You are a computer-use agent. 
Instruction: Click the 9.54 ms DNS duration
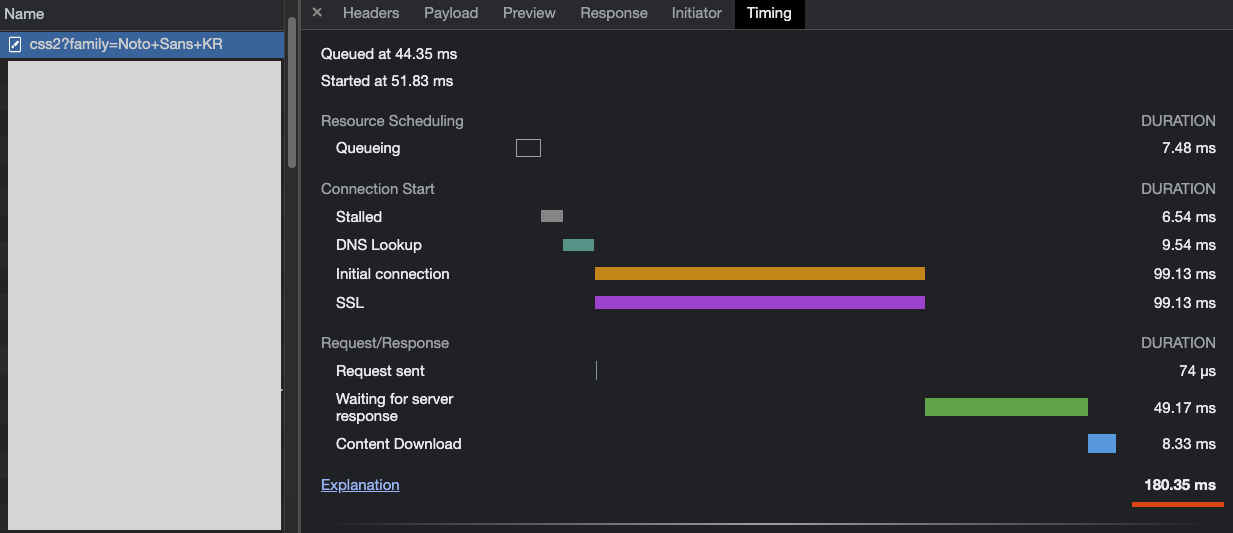1189,245
